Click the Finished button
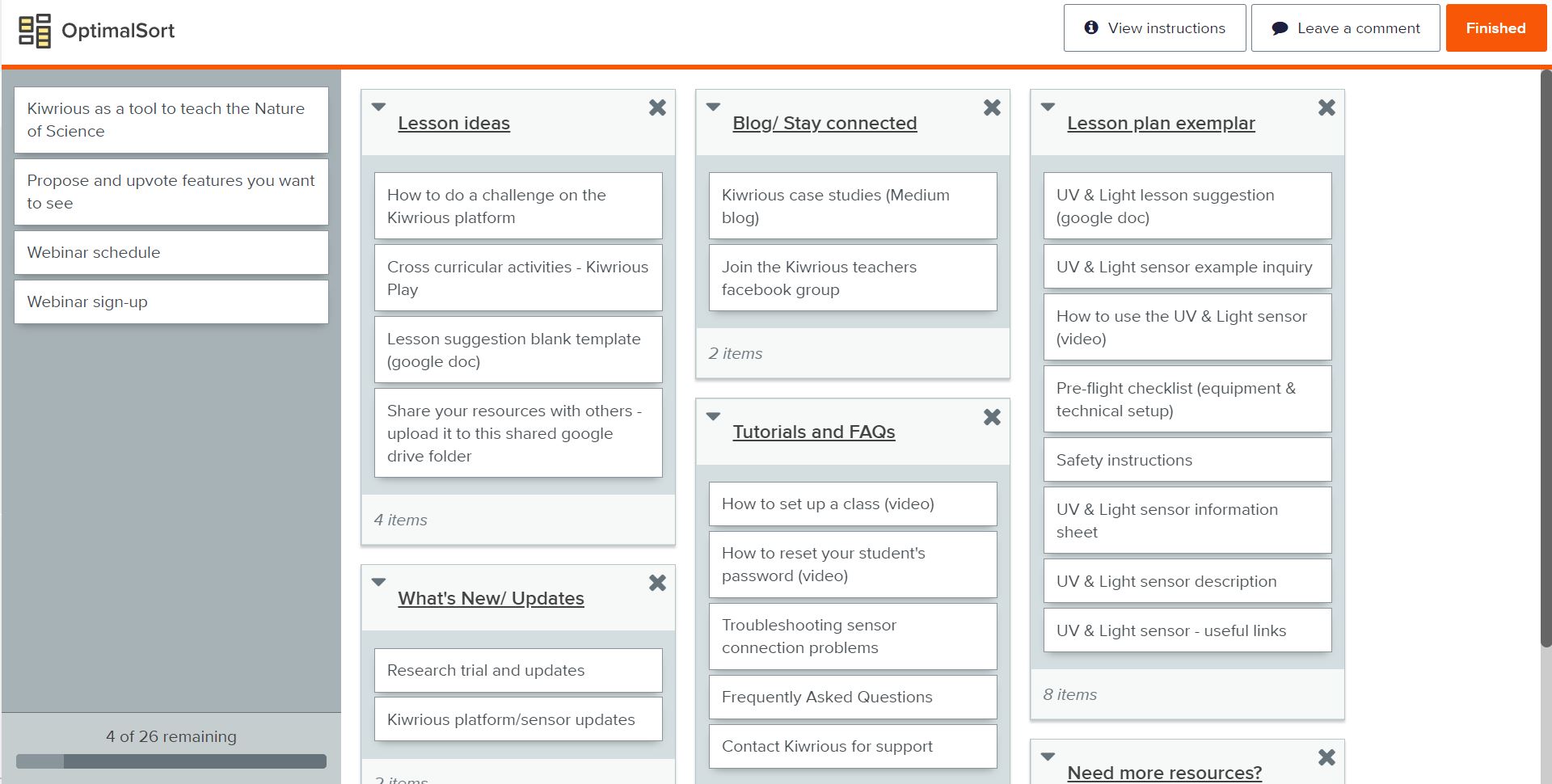The width and height of the screenshot is (1552, 784). [x=1495, y=28]
